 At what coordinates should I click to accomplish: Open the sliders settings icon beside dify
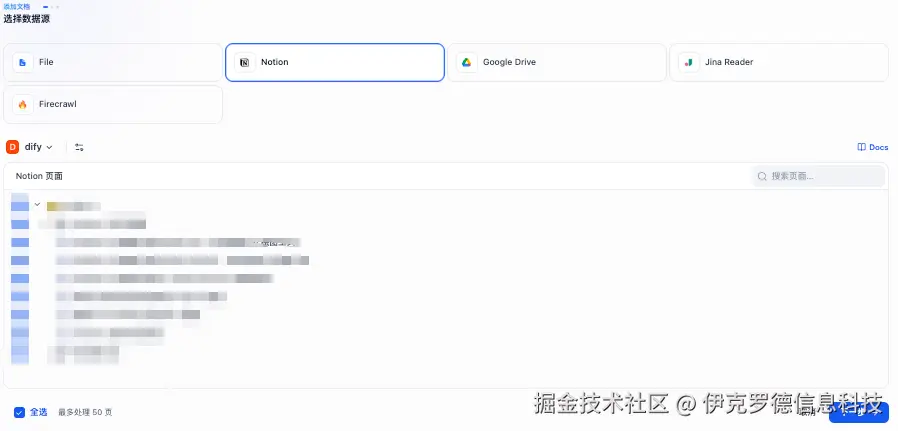(x=79, y=147)
